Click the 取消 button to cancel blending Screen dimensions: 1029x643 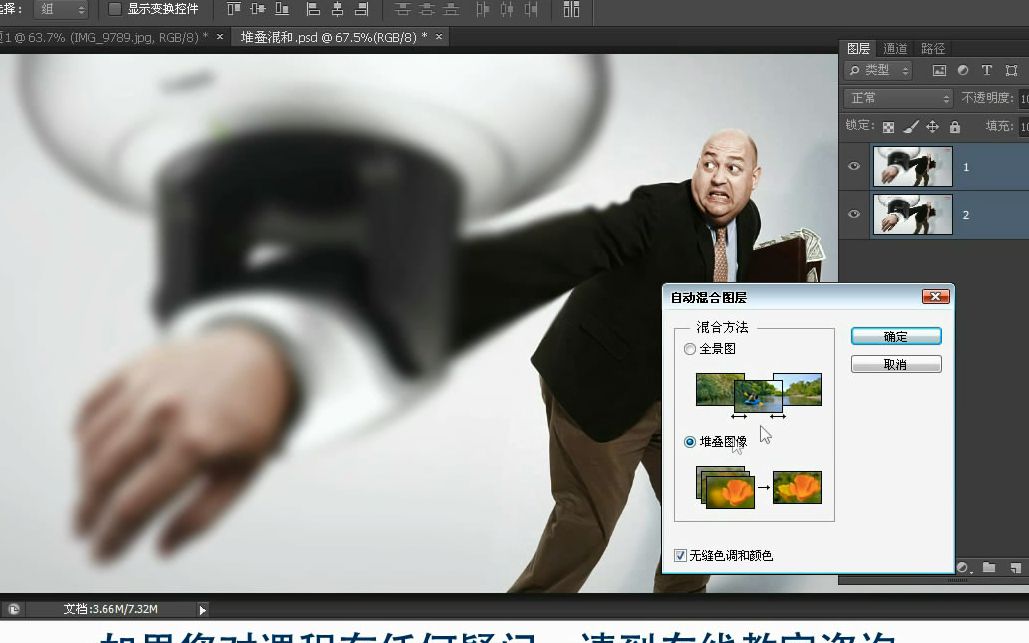[x=895, y=364]
